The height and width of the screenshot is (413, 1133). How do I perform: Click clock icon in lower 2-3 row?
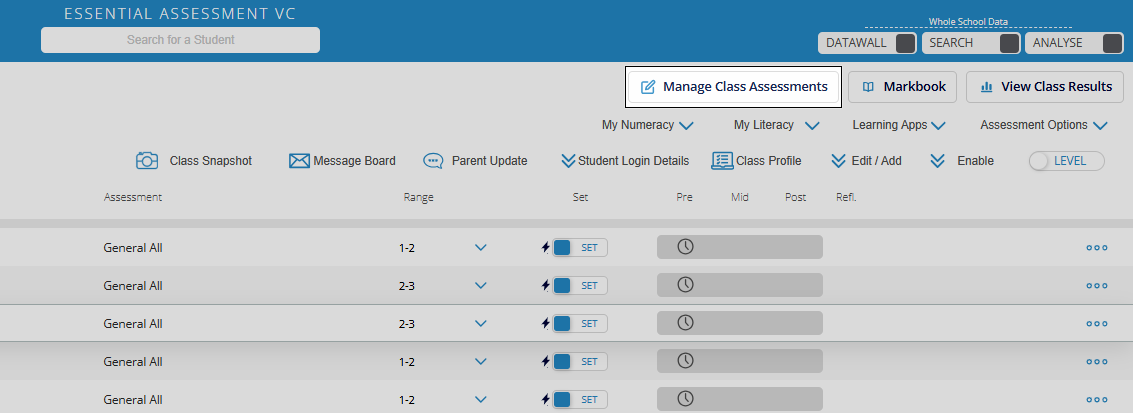[685, 323]
